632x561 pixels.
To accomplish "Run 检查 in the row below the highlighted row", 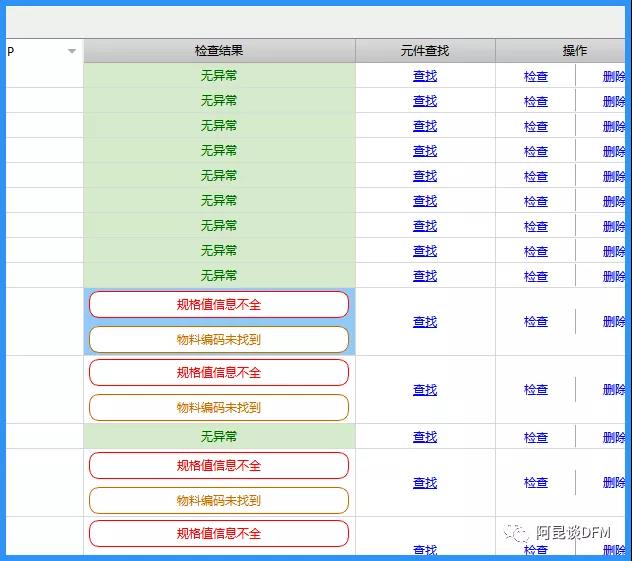I will [x=536, y=389].
